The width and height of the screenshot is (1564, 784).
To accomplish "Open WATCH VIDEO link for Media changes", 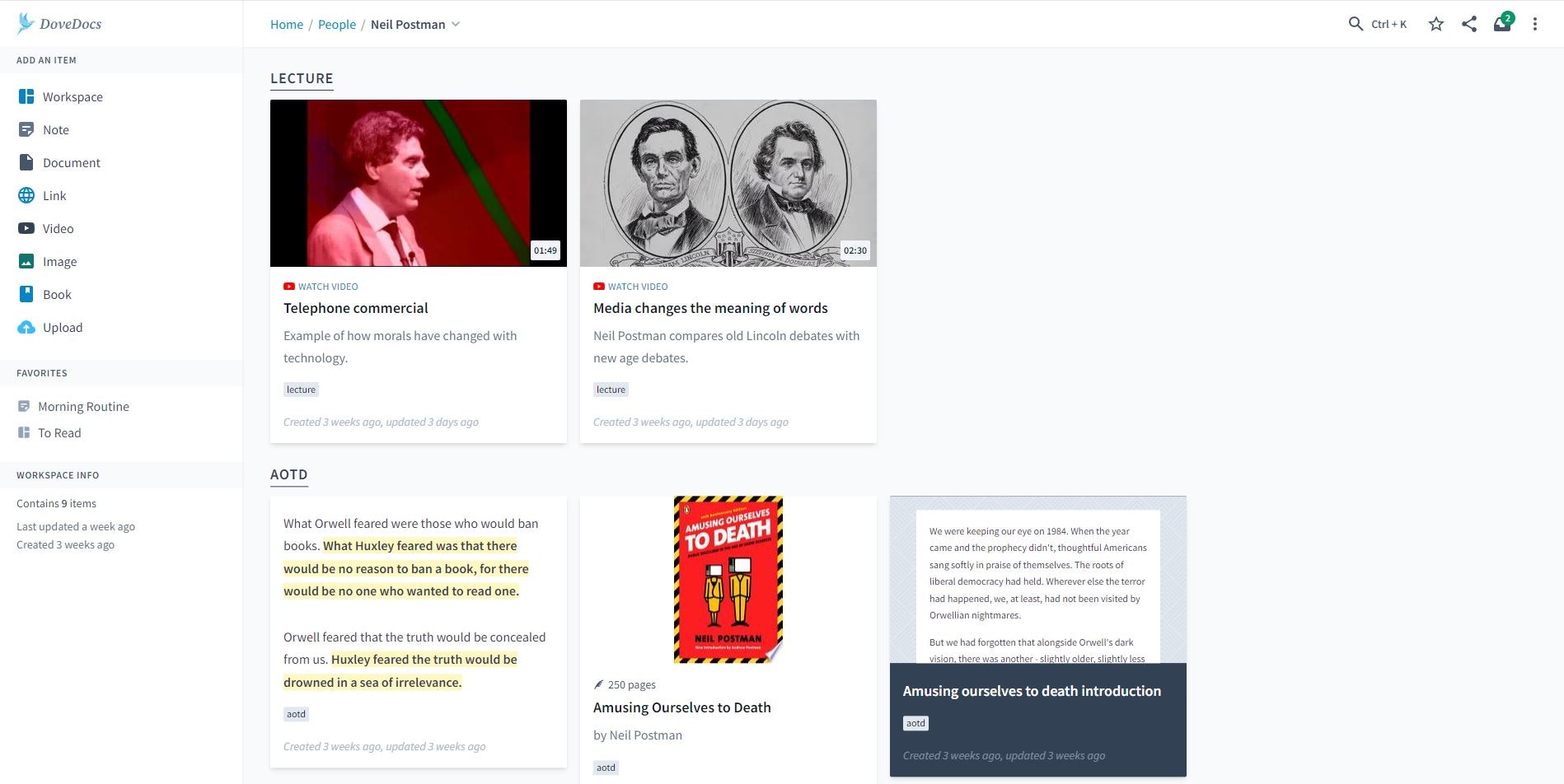I will click(638, 287).
